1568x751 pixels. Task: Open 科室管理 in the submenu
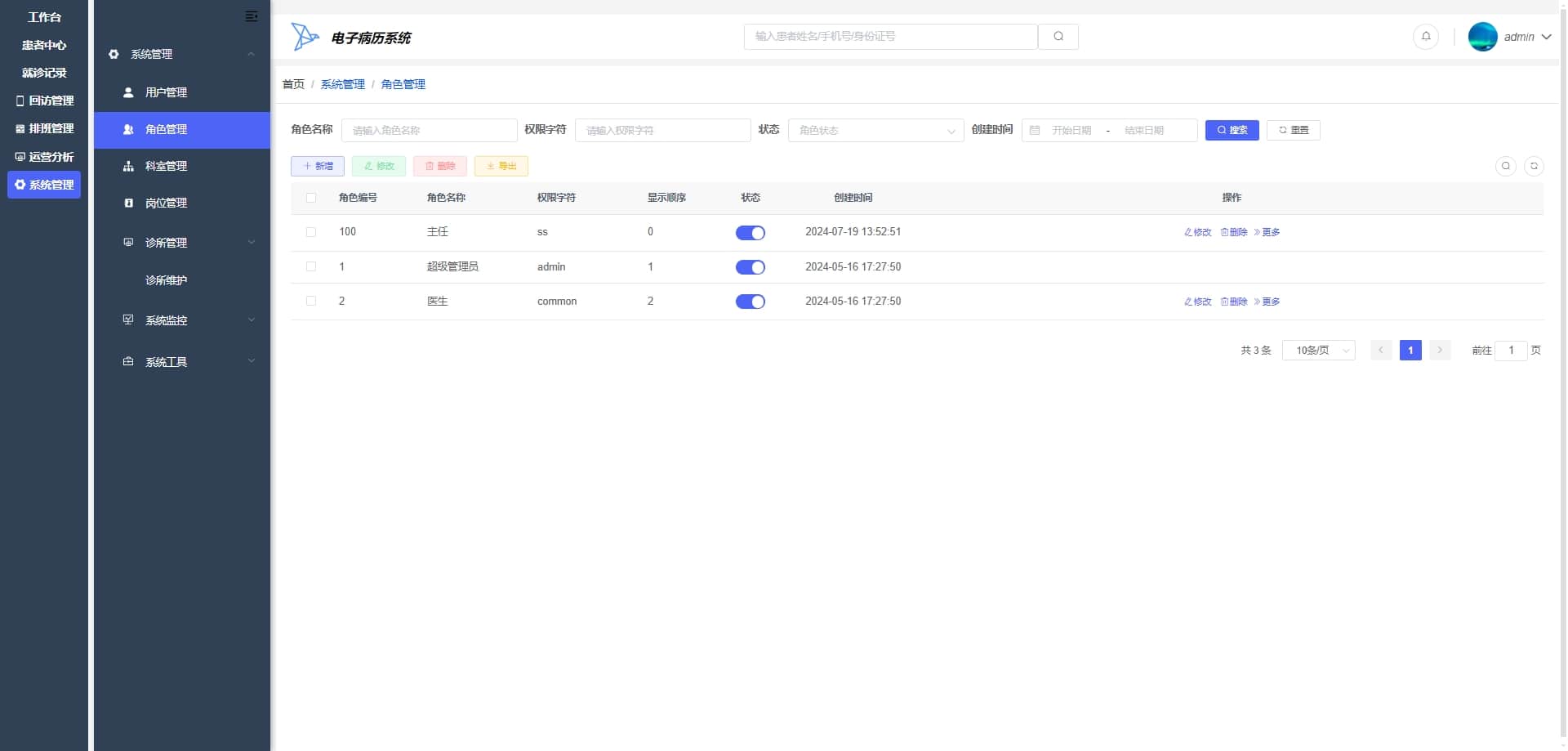(181, 167)
